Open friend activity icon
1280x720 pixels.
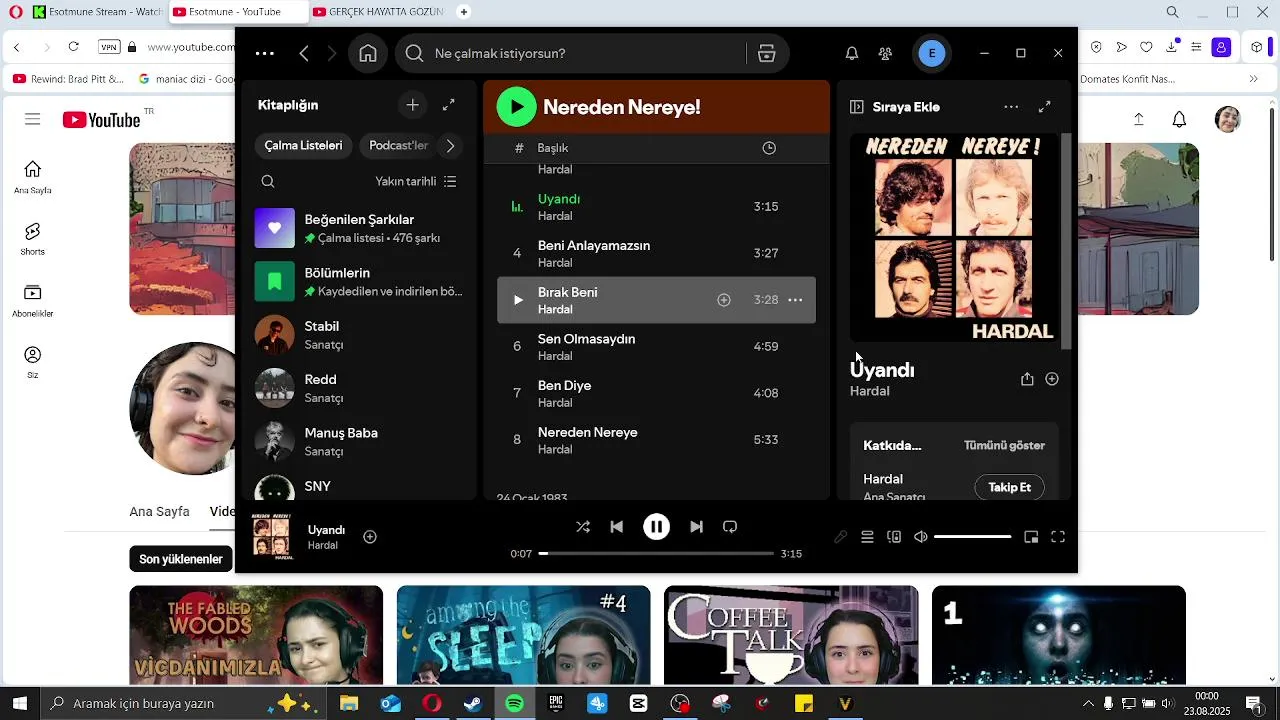point(885,54)
